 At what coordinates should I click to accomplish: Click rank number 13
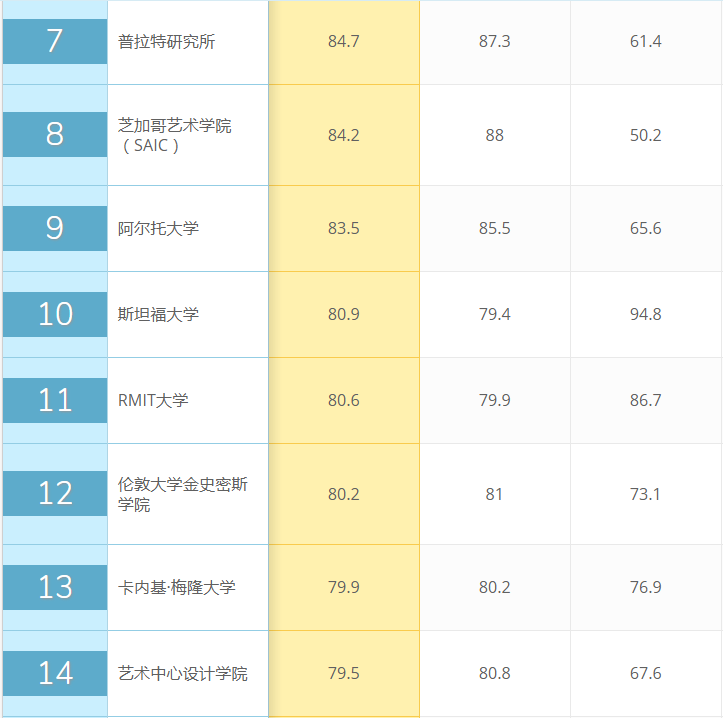click(55, 587)
